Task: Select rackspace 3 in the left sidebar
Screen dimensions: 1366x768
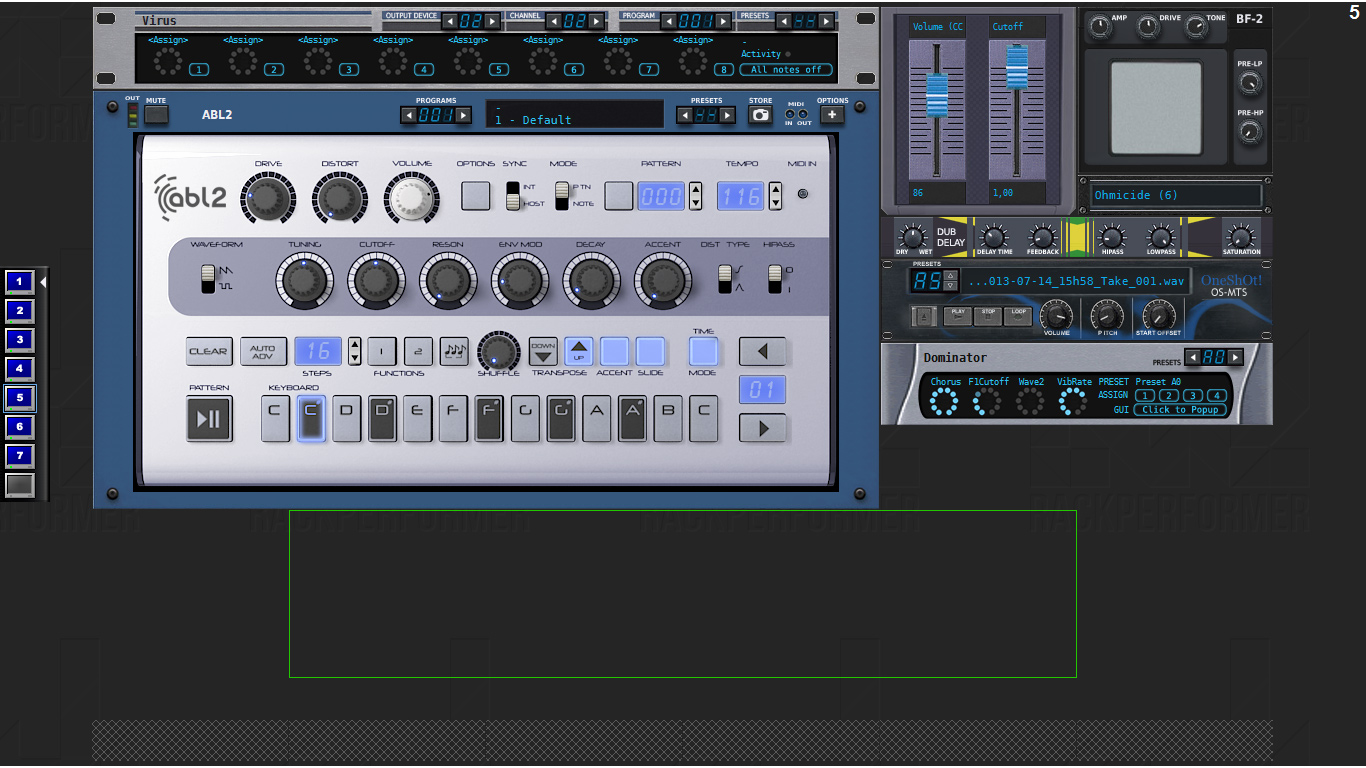Action: [19, 340]
